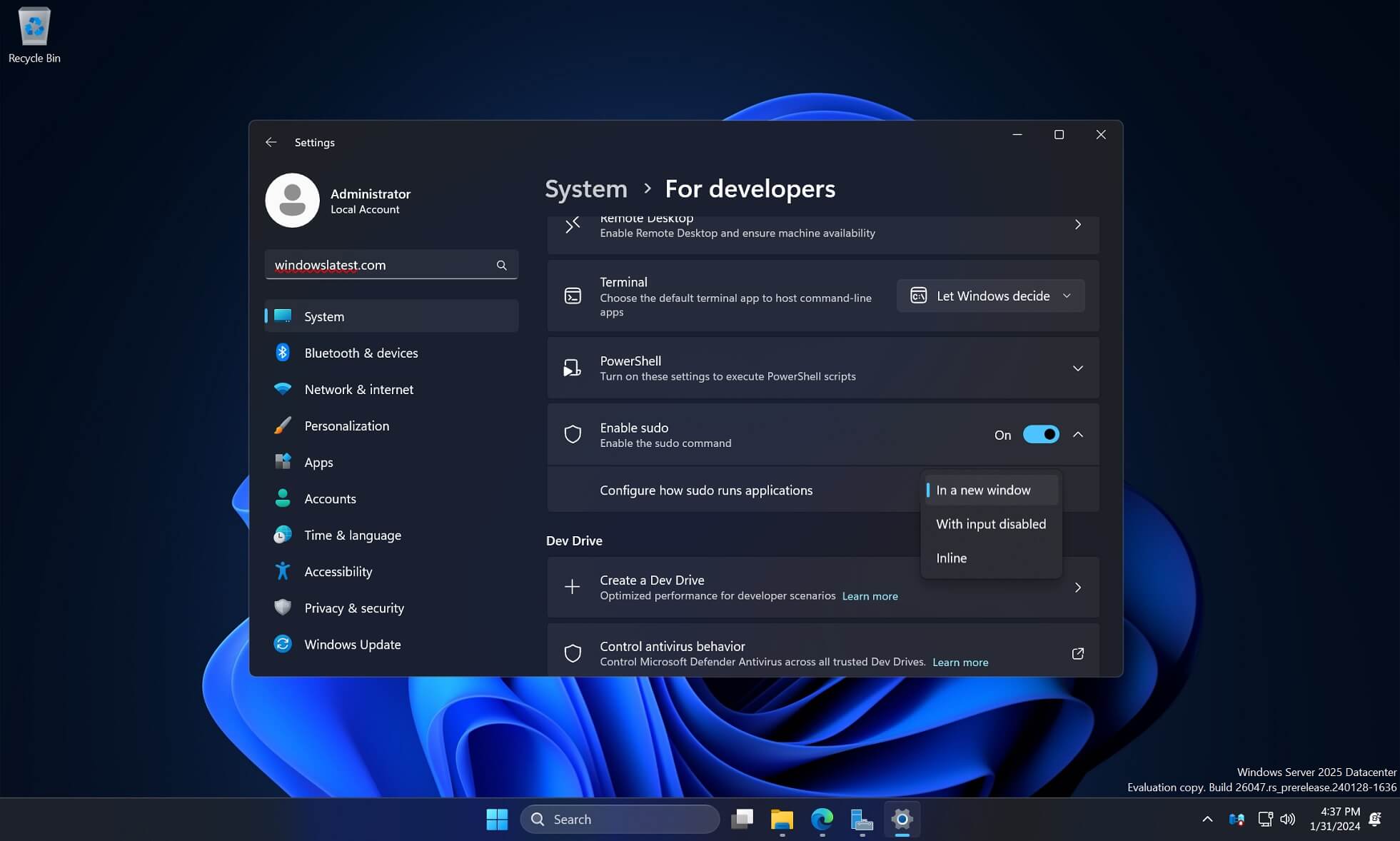Viewport: 1400px width, 841px height.
Task: Expand the Remote Desktop section
Action: [x=1078, y=224]
